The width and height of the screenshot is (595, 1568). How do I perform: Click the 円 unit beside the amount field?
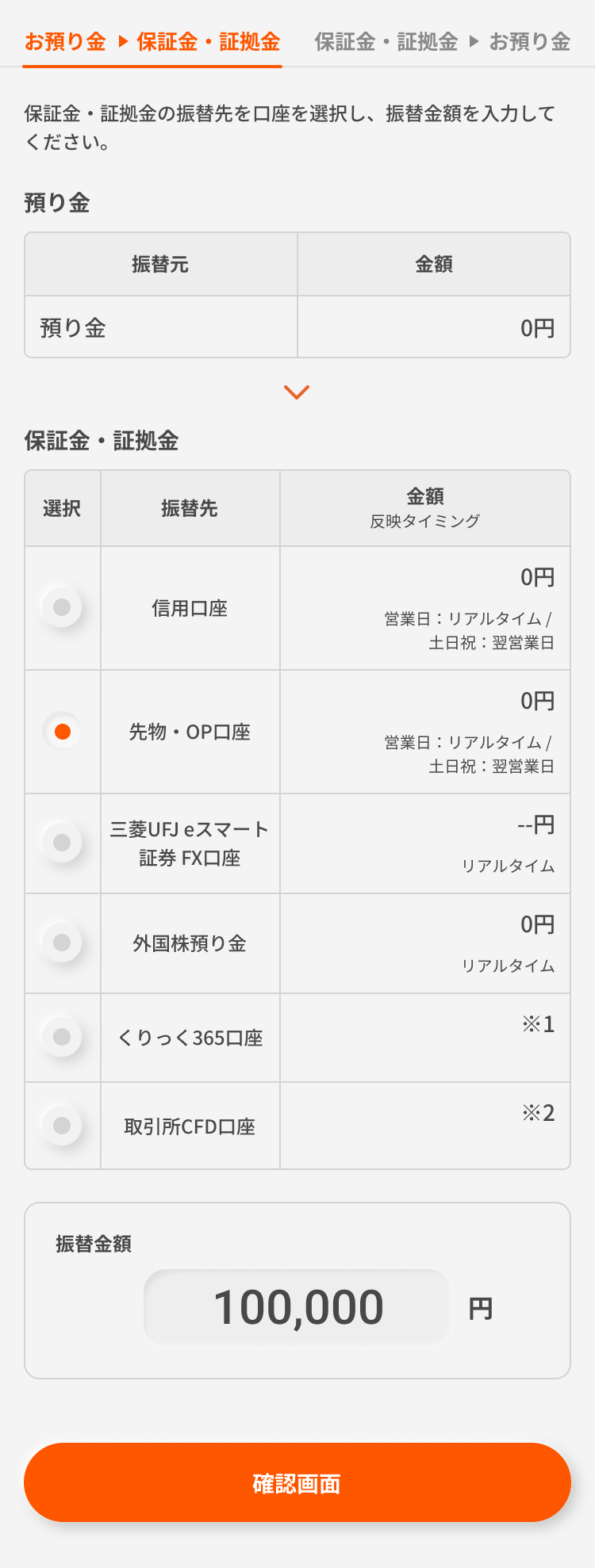[x=481, y=1309]
